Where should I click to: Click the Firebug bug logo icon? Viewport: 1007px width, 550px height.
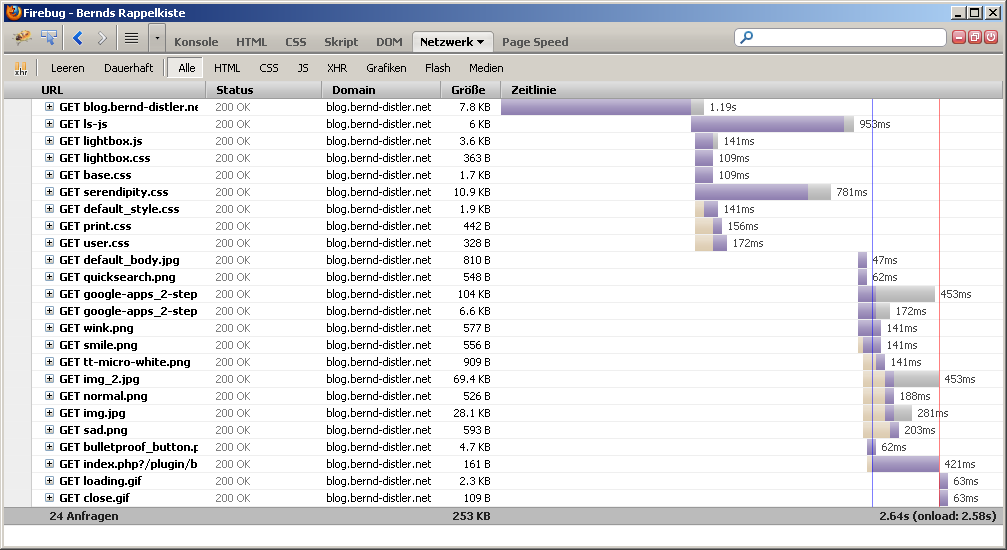tap(22, 38)
